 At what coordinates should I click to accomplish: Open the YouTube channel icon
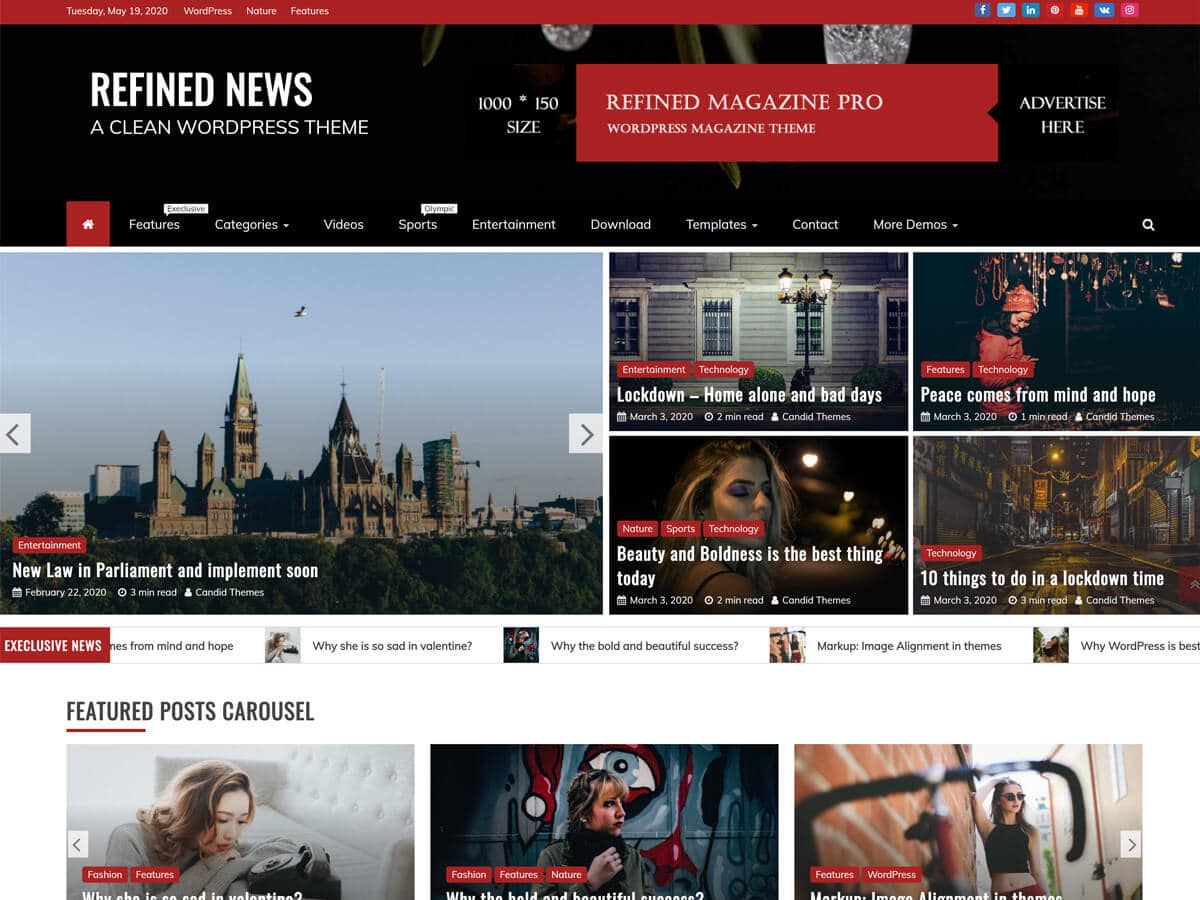pos(1079,11)
